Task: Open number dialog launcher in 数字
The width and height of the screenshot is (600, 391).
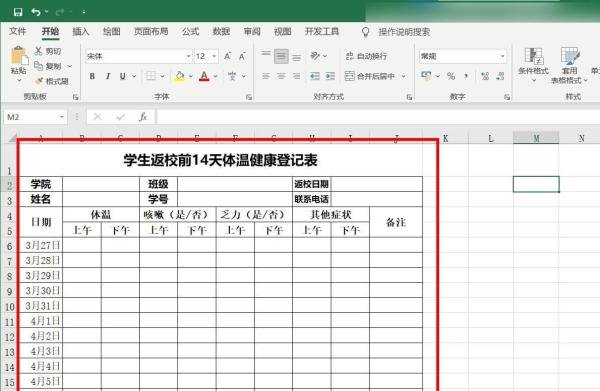Action: (507, 97)
